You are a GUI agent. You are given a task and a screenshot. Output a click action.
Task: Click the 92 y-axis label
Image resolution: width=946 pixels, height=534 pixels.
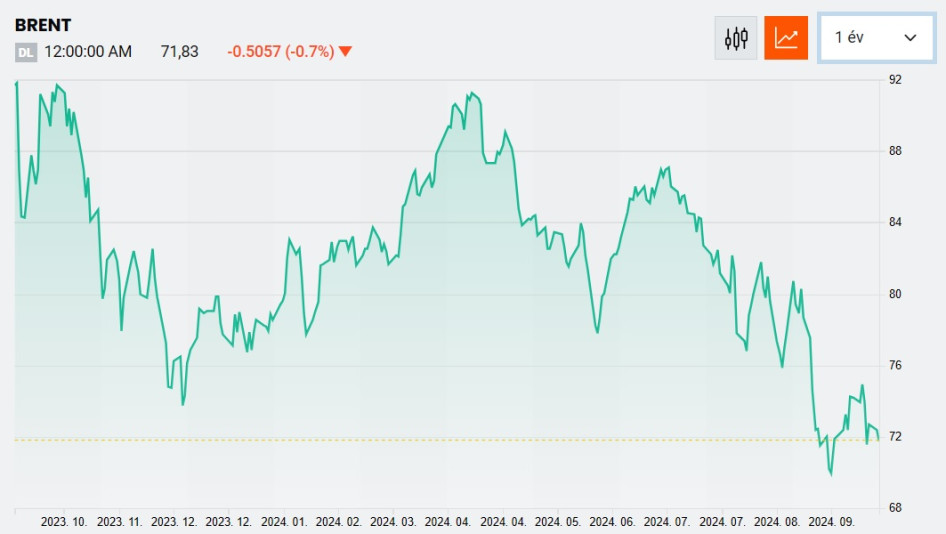[895, 80]
